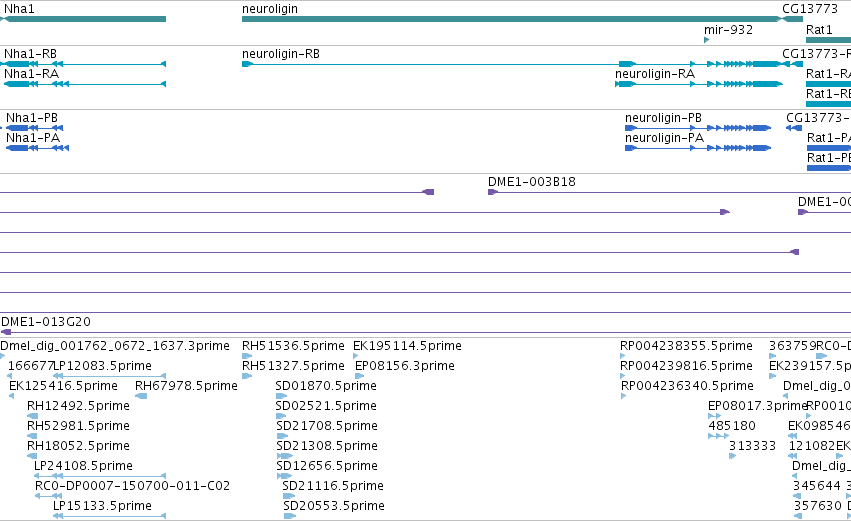Select the DME1-013G20 clone label
The image size is (851, 521).
pos(46,322)
